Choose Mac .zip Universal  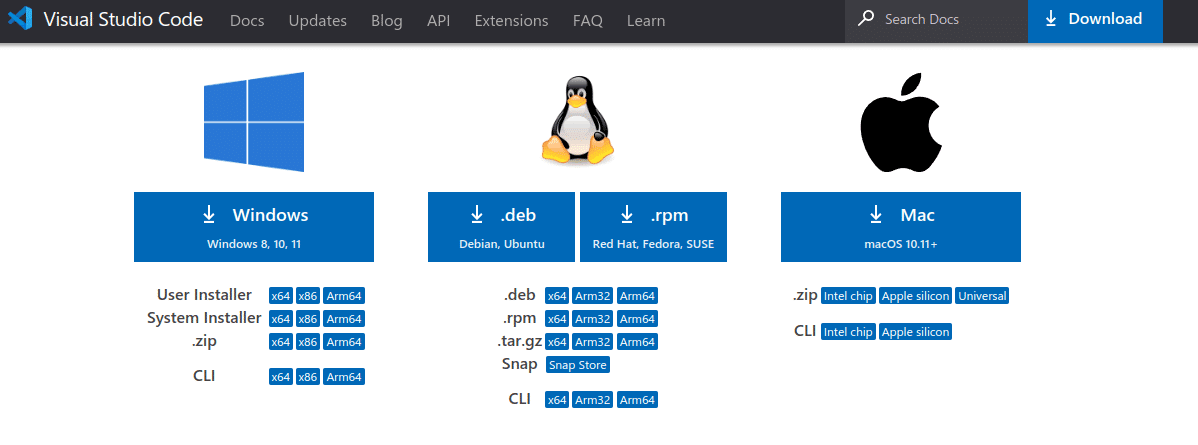[x=982, y=296]
